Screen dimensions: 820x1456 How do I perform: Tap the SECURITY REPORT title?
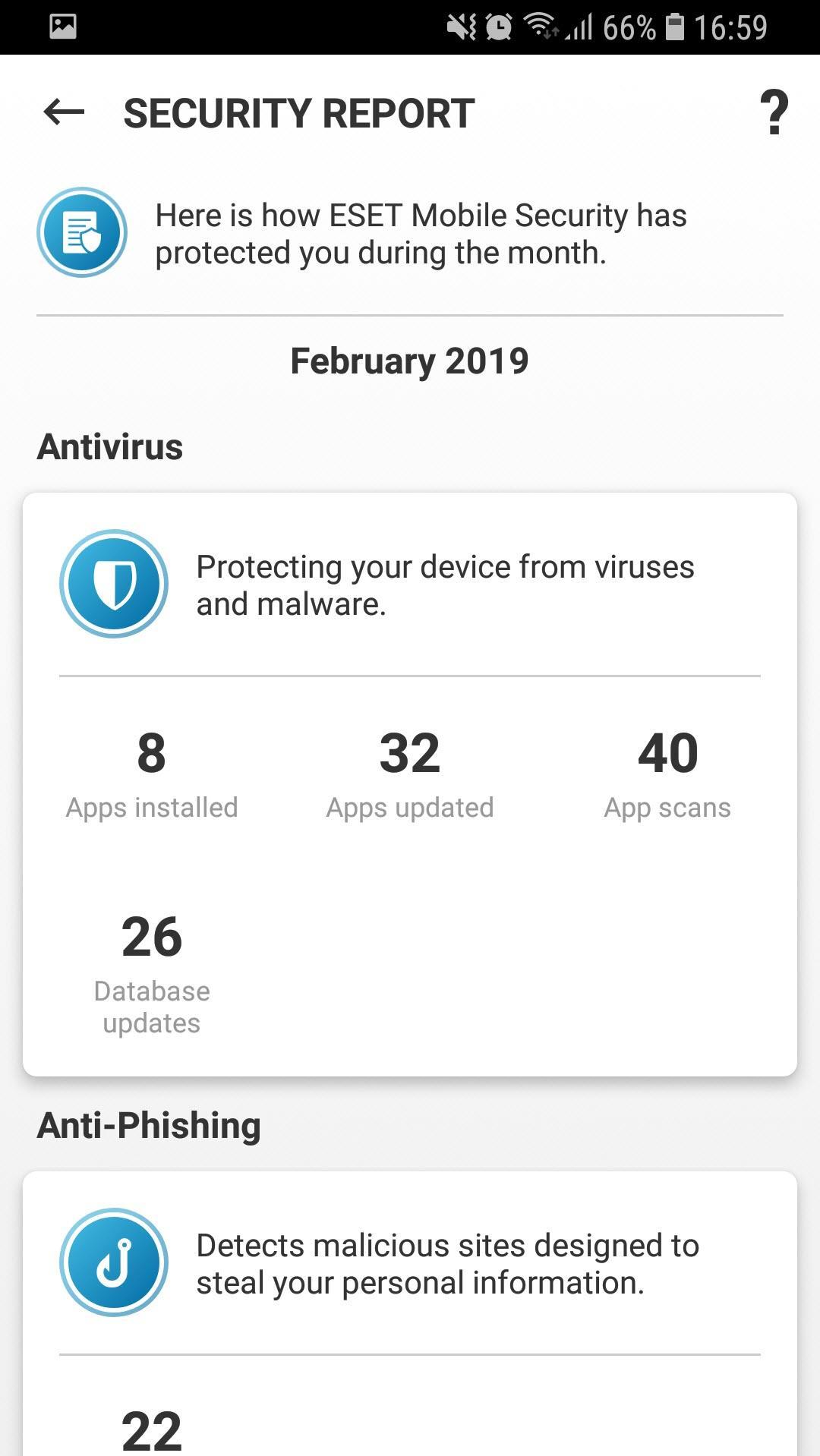299,113
